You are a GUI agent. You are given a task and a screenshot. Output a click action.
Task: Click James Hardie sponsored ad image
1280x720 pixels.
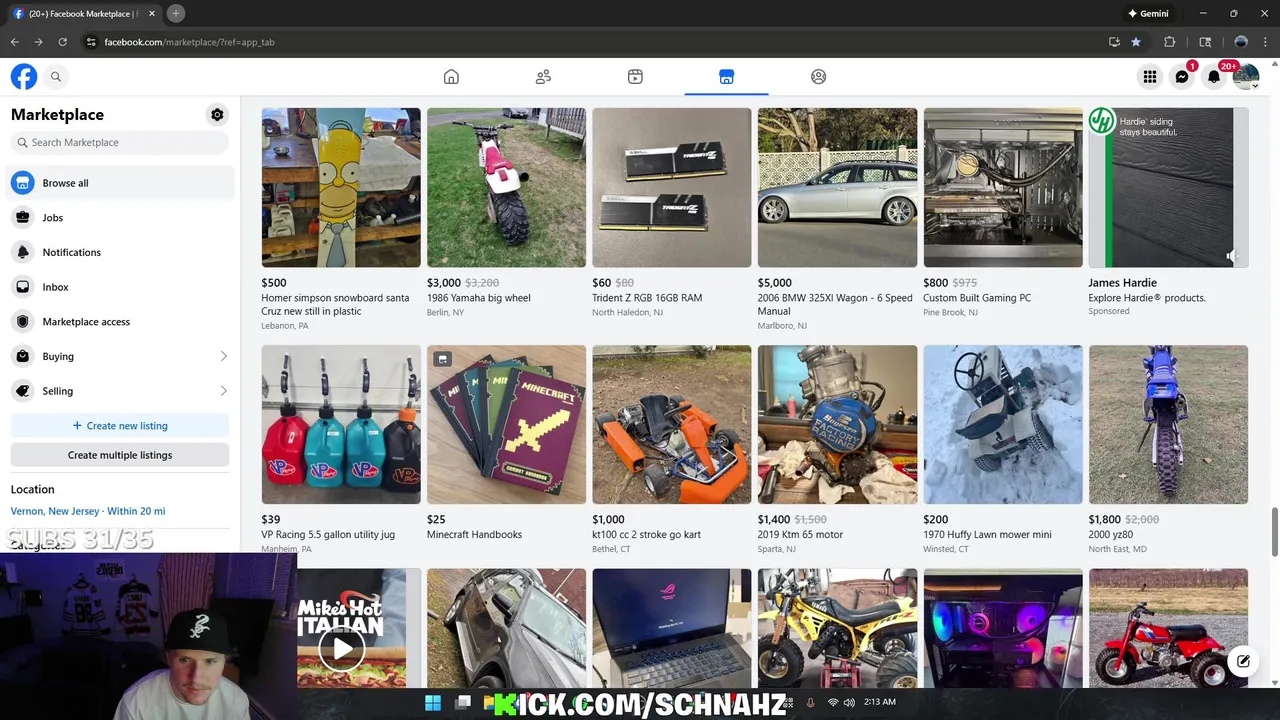(x=1168, y=188)
